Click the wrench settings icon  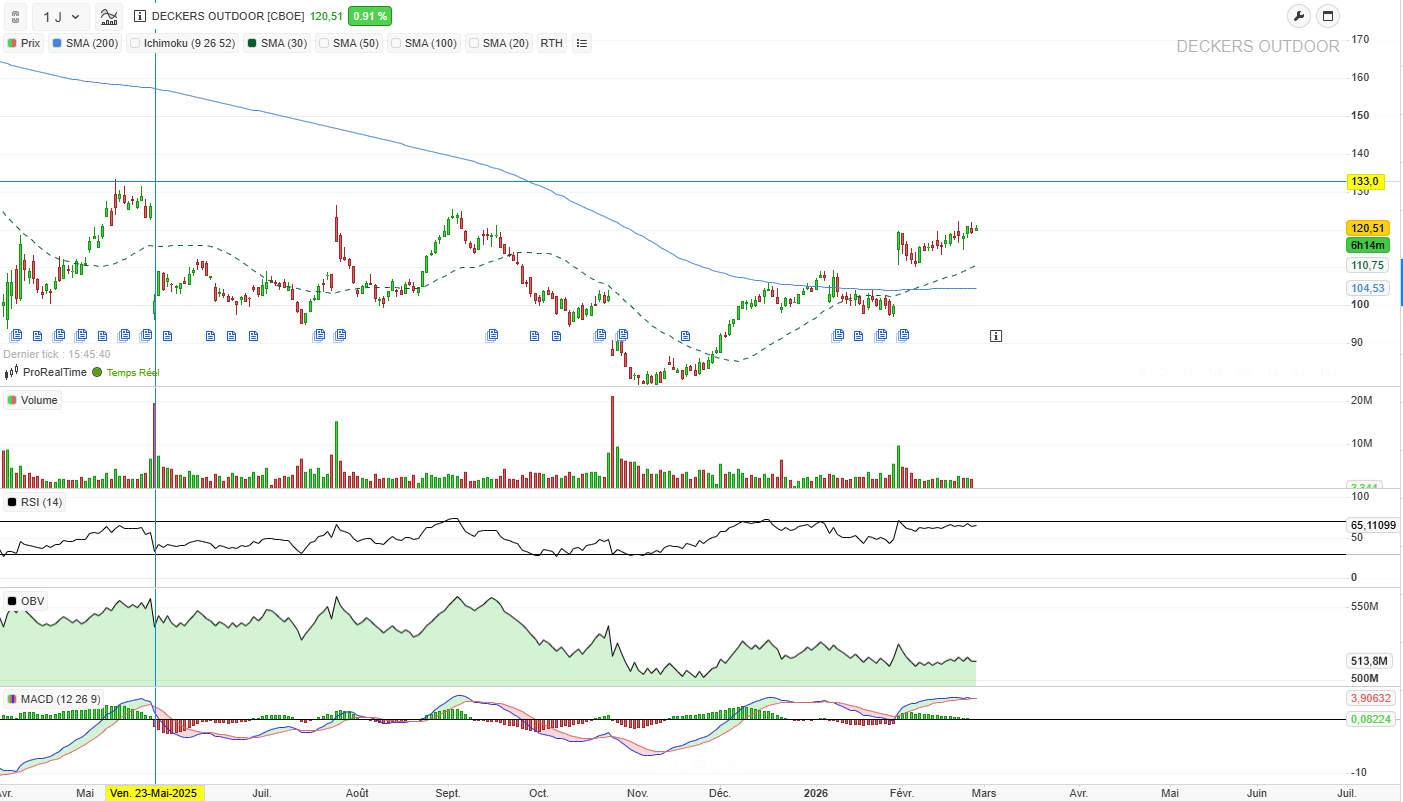[1297, 16]
